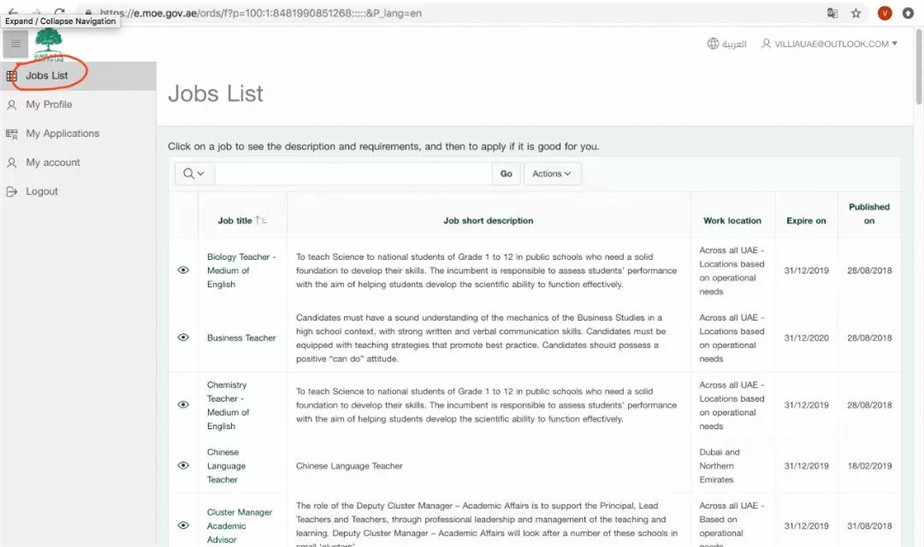The height and width of the screenshot is (547, 924).
Task: Click the red V browser profile avatar
Action: click(x=884, y=13)
